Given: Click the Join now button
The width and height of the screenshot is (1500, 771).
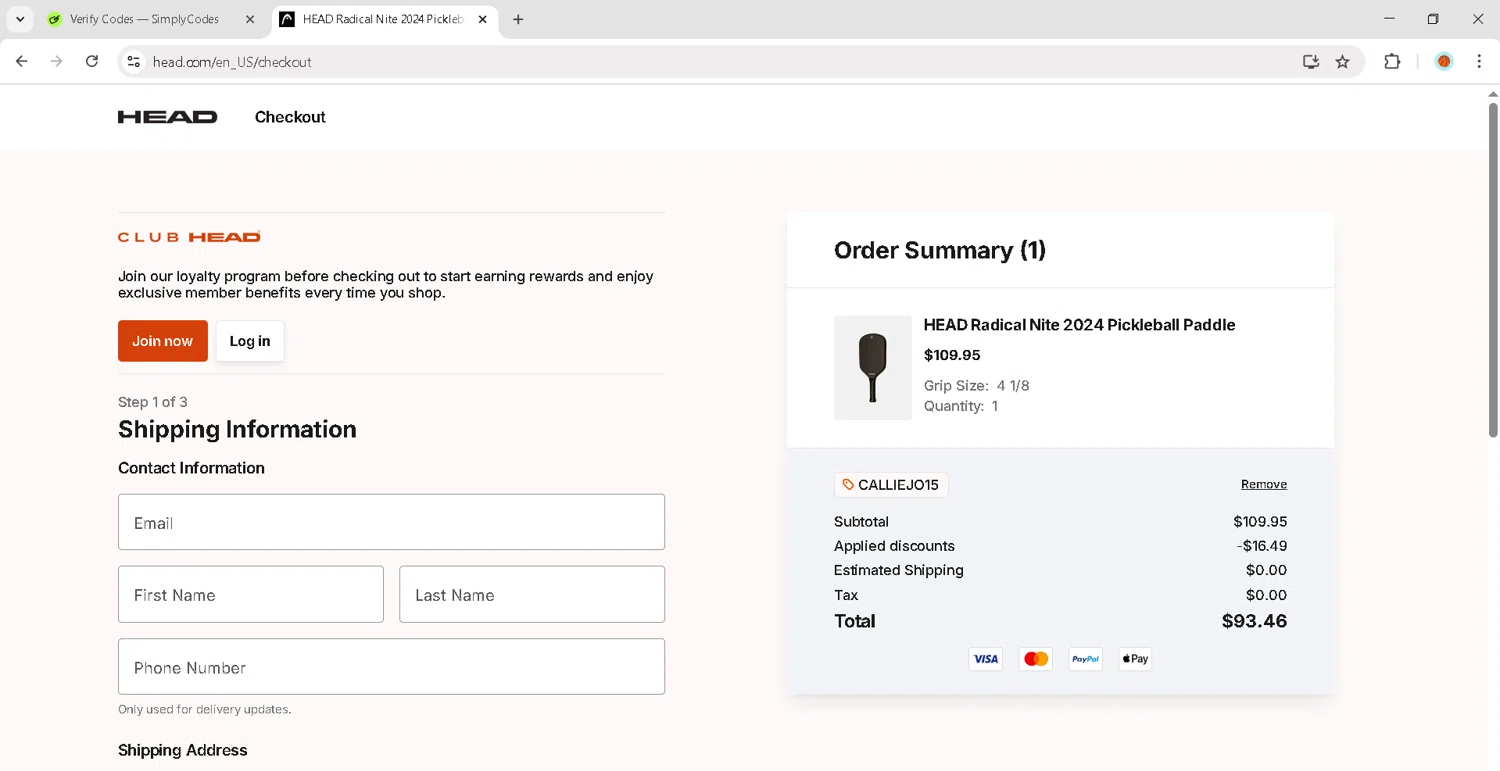Looking at the screenshot, I should click(x=163, y=341).
